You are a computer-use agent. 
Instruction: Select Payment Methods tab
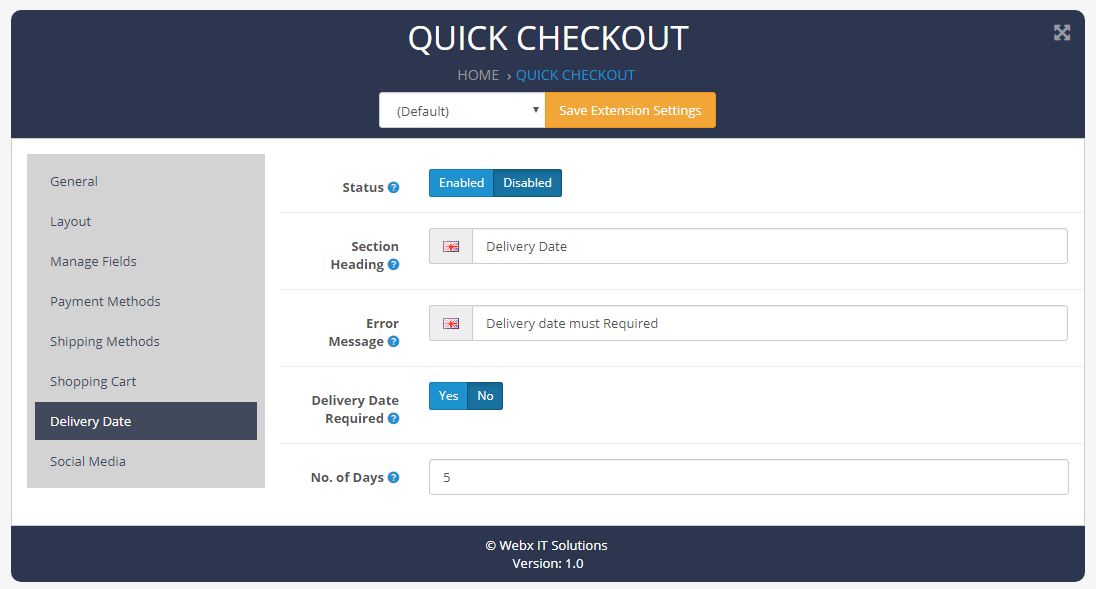coord(146,301)
